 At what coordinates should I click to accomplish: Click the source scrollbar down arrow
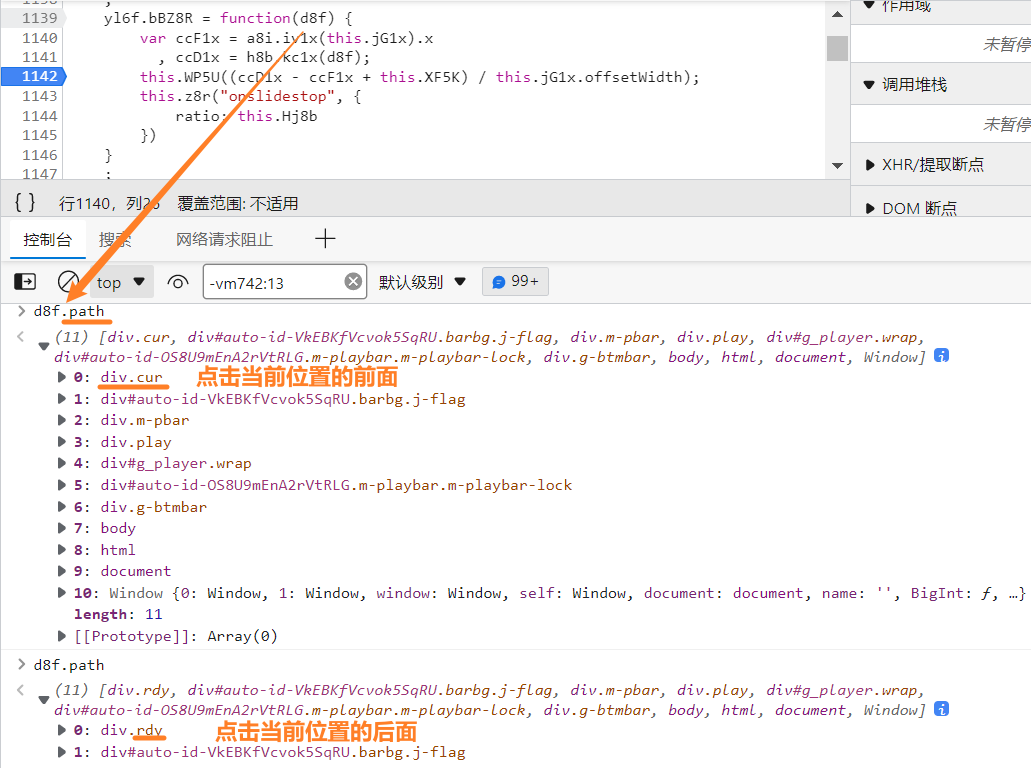(x=837, y=165)
